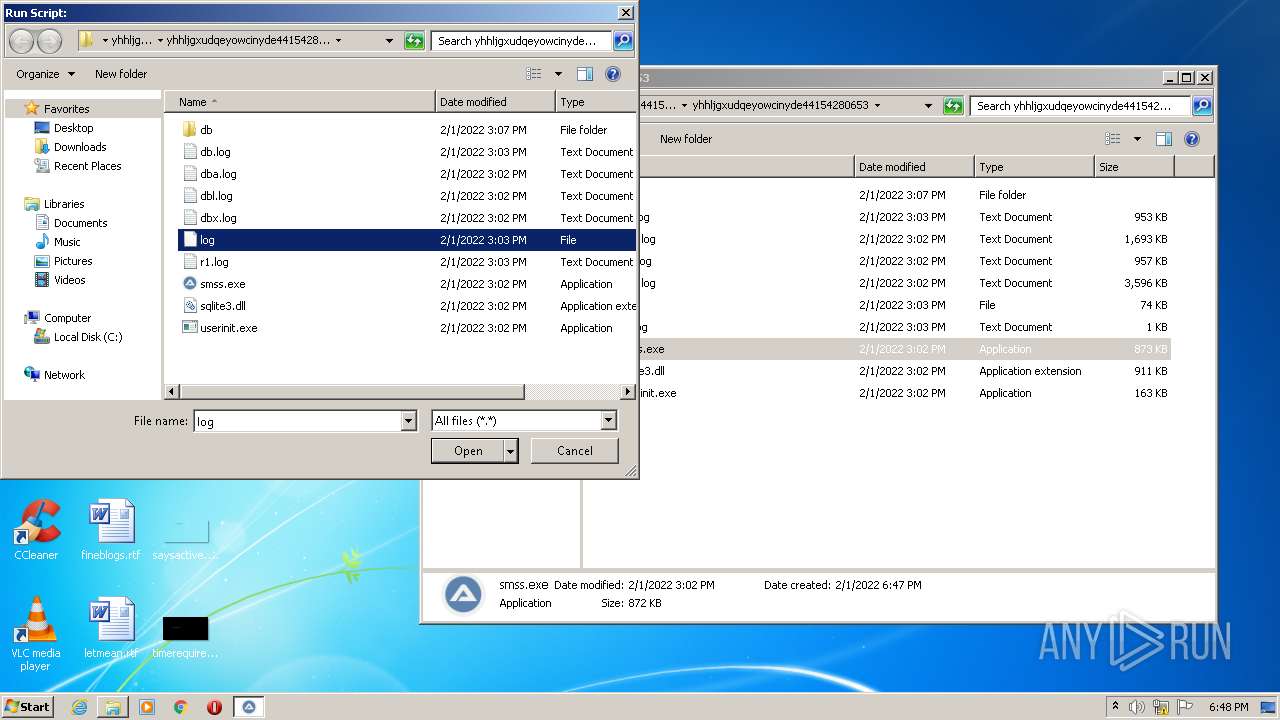Open Documents library in sidebar

80,223
